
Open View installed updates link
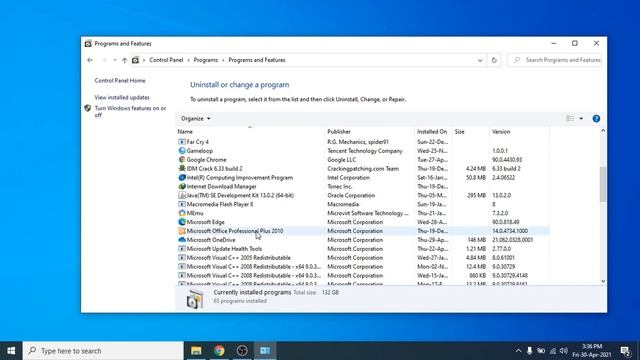click(x=122, y=98)
